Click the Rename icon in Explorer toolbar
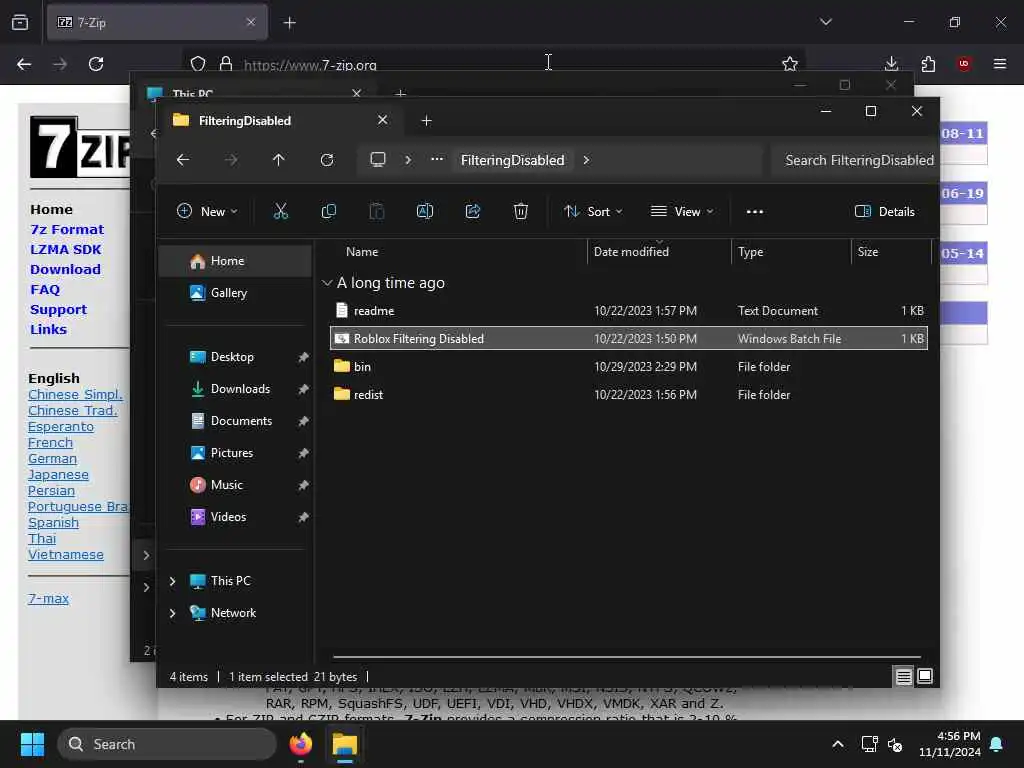The image size is (1024, 768). (x=424, y=212)
